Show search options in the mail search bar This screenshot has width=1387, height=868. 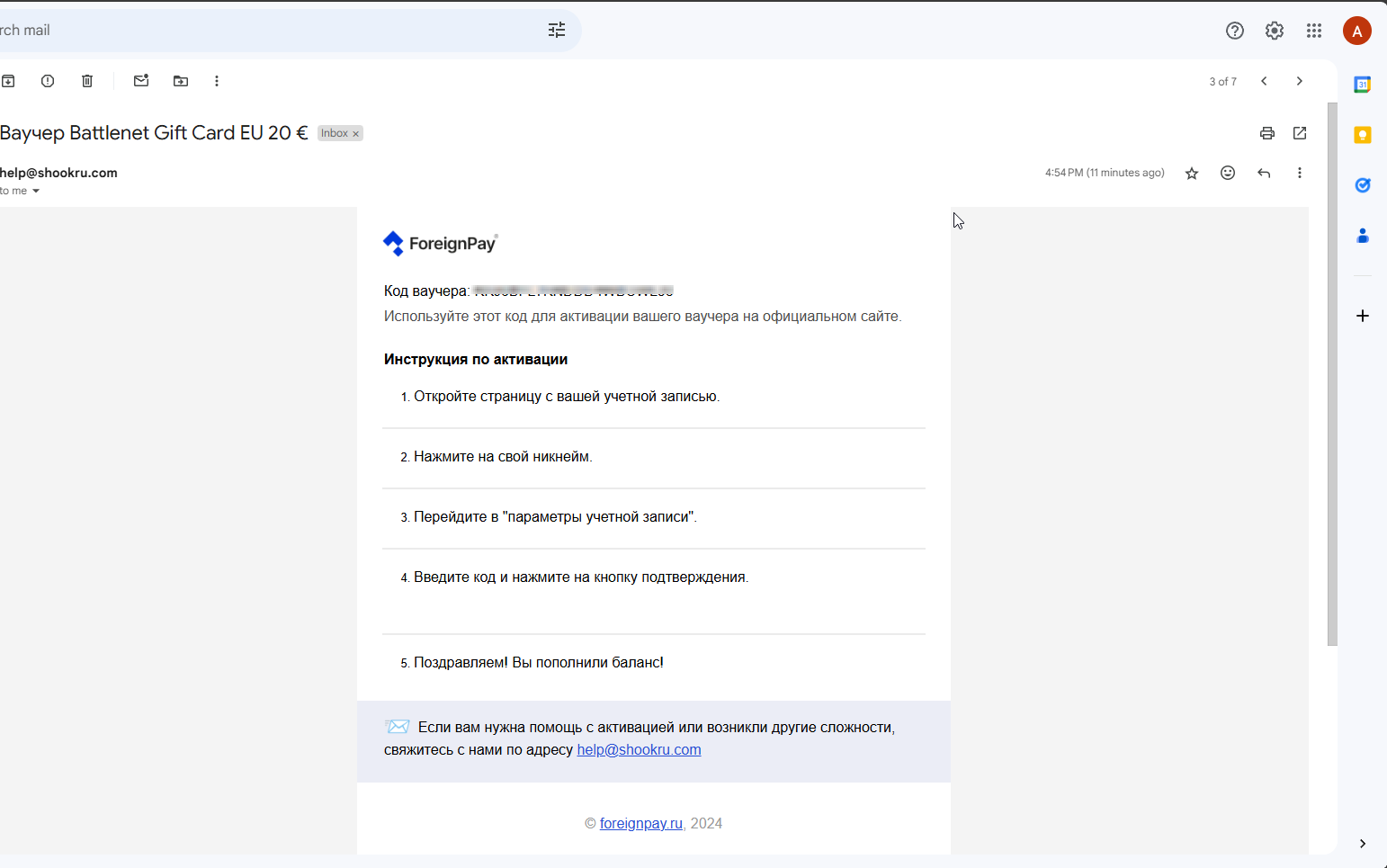[557, 31]
